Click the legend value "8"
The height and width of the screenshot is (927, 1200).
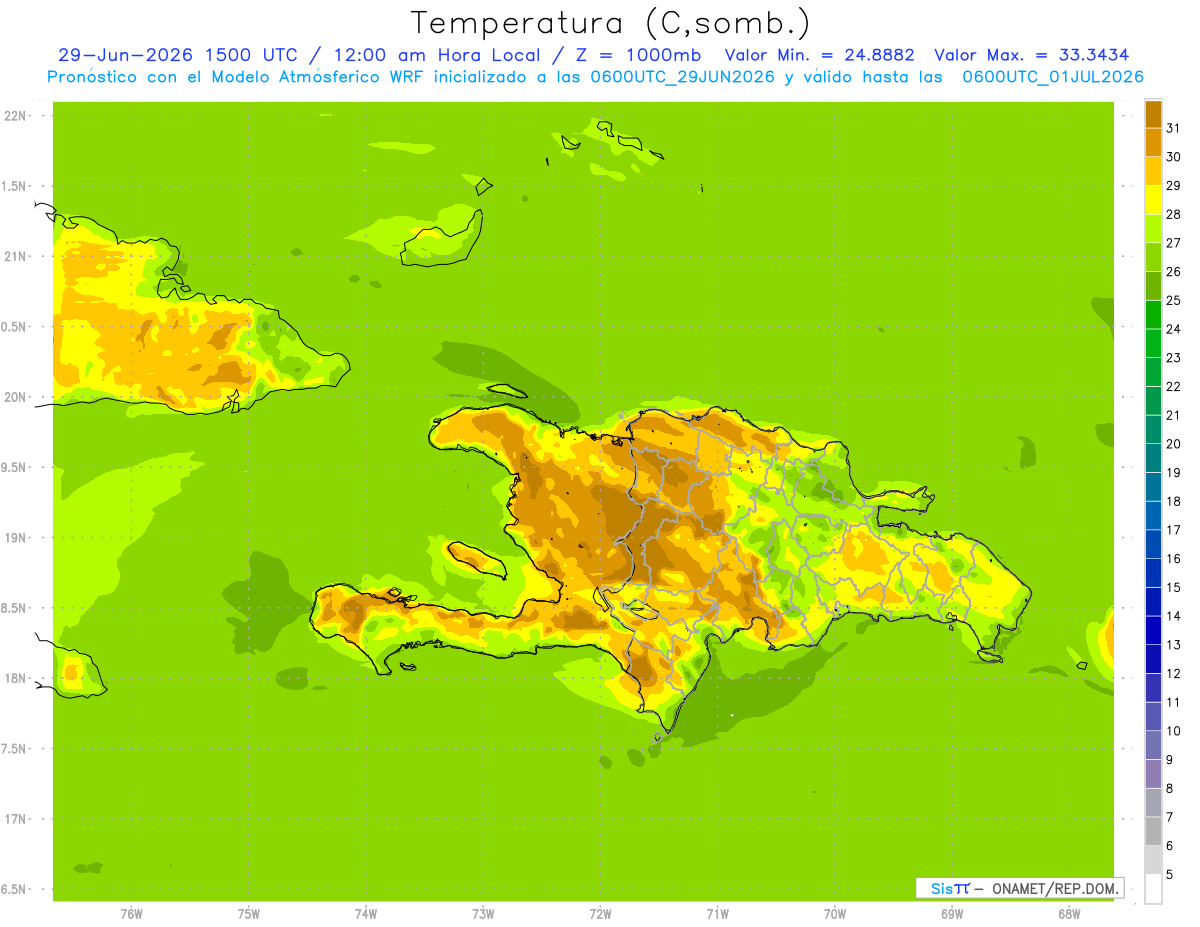coord(1169,788)
